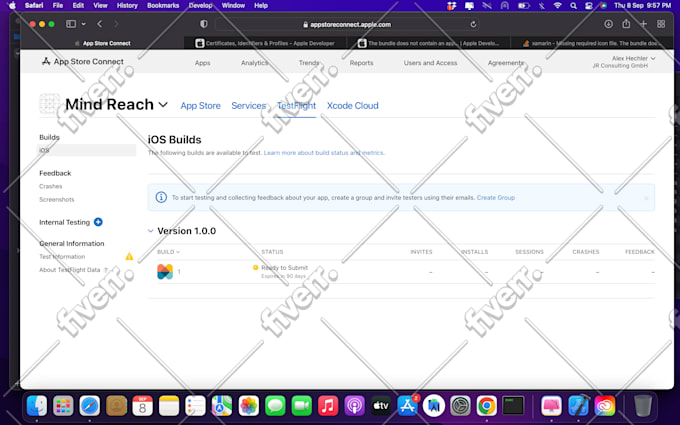Select iOS under Builds in sidebar
Screen dimensions: 680x425
86,150
